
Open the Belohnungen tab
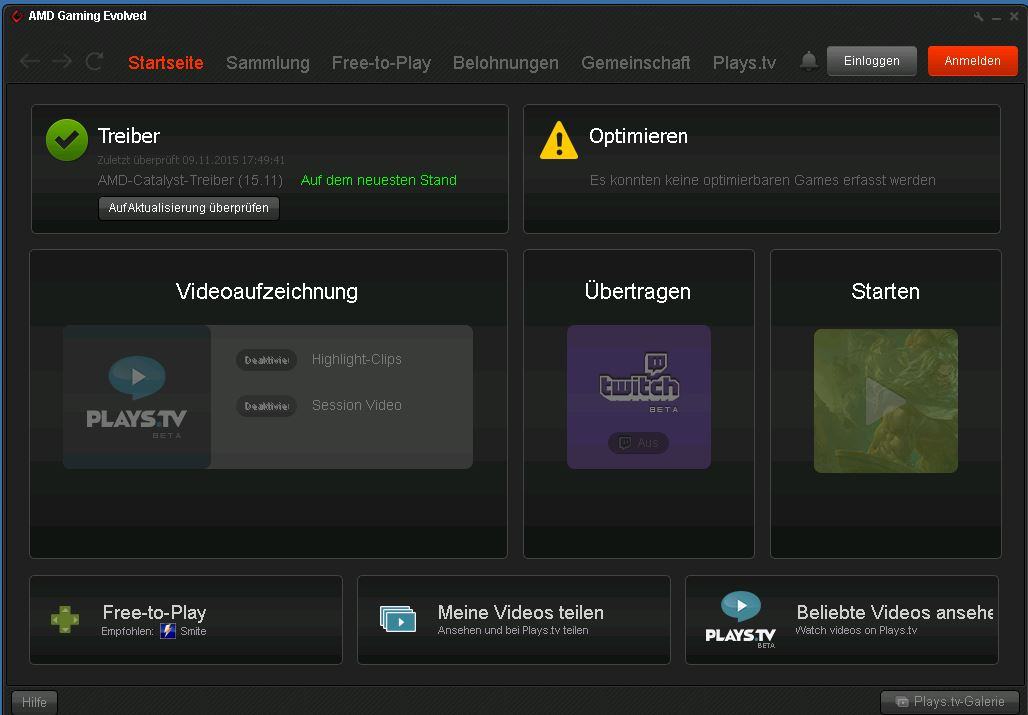tap(505, 63)
